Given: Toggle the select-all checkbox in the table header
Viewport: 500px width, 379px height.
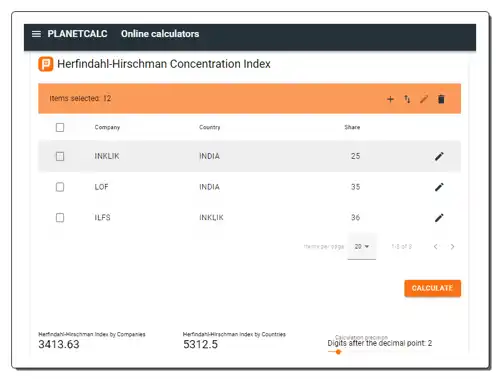Looking at the screenshot, I should coord(60,127).
